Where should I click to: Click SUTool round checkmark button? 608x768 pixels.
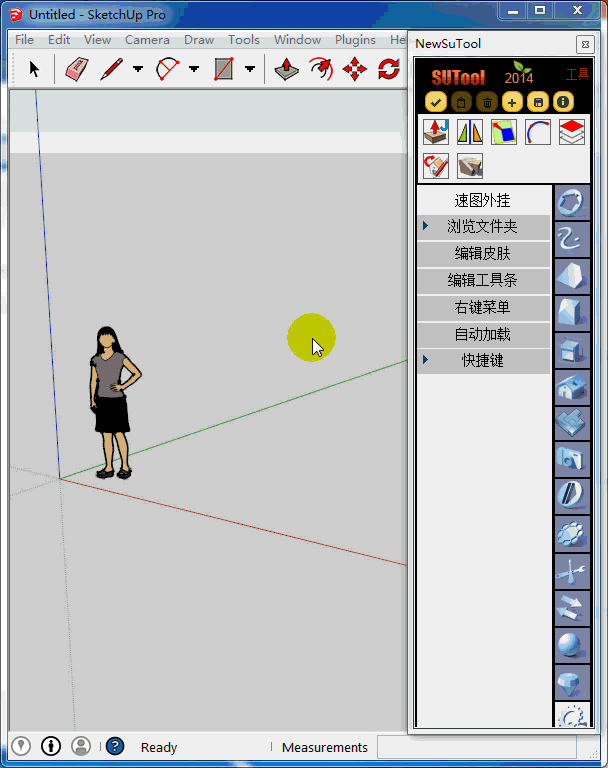tap(436, 102)
